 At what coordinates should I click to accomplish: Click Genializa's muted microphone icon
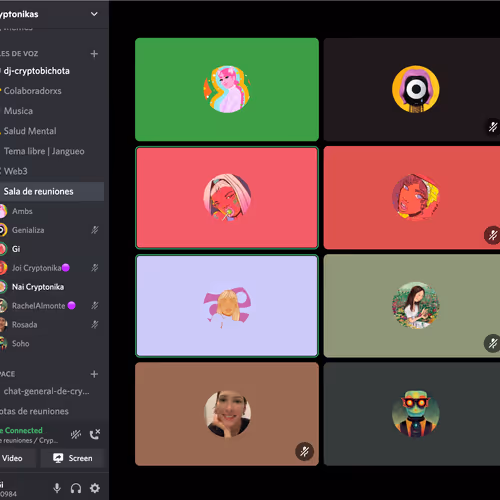tap(95, 230)
